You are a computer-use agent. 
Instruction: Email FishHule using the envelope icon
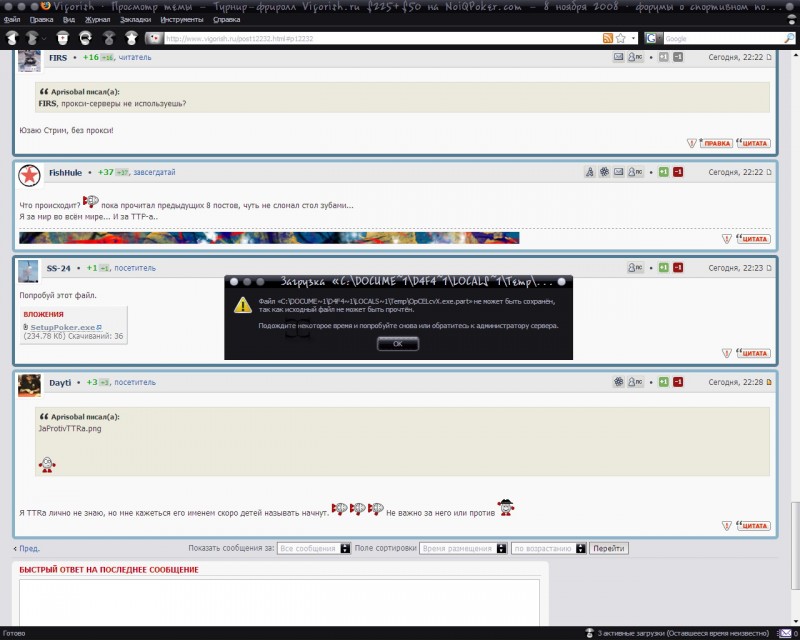point(618,172)
